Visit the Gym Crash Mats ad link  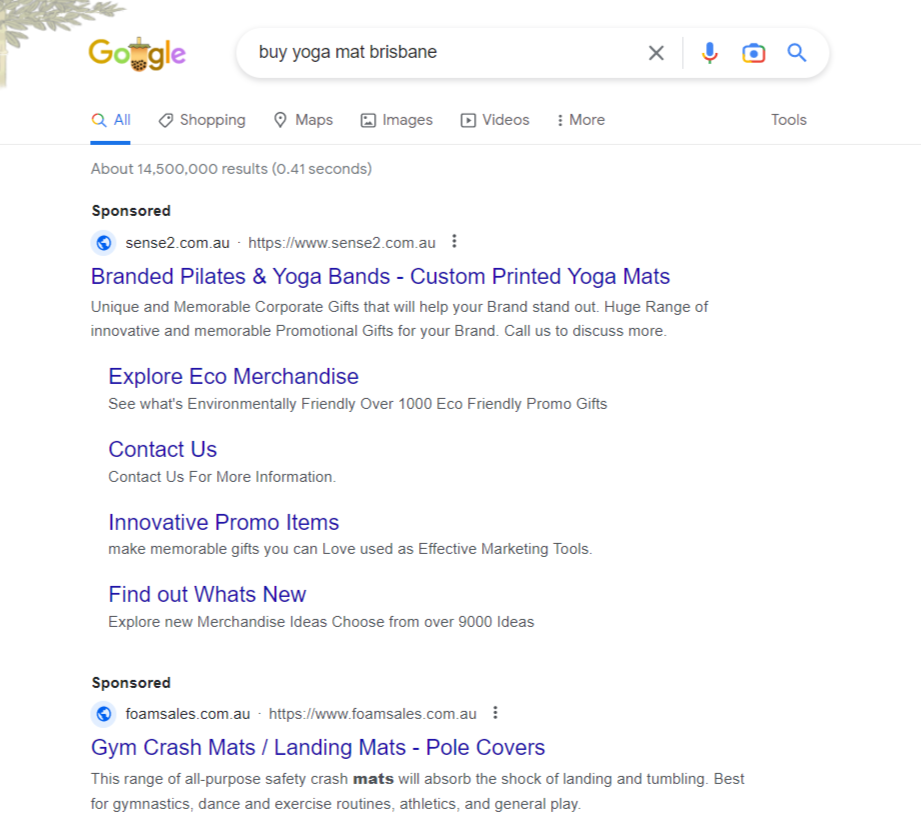tap(317, 747)
